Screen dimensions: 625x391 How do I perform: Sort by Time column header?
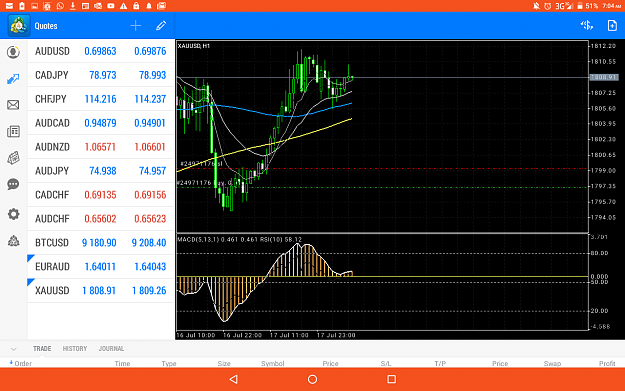[x=122, y=363]
